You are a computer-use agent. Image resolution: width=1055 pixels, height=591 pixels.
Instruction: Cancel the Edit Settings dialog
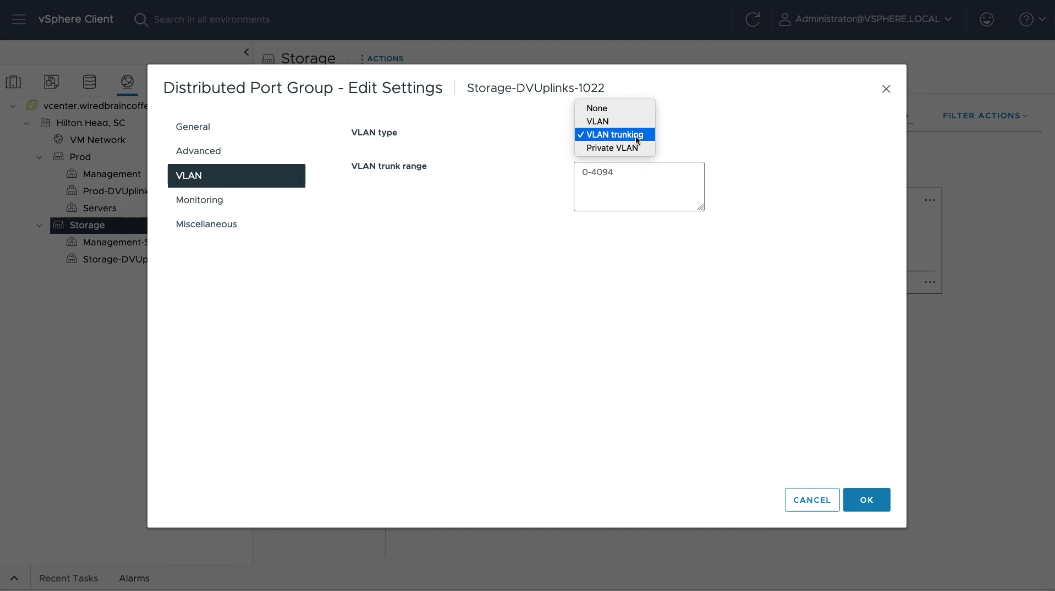click(811, 500)
